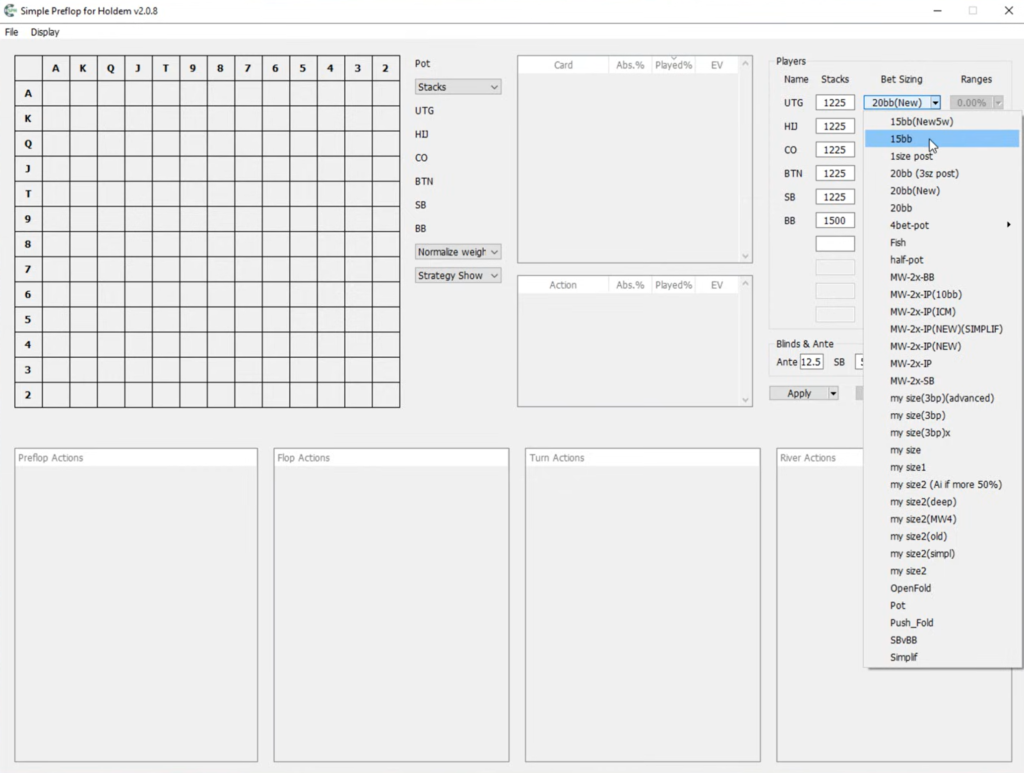Select 1size post bet sizing

click(x=942, y=156)
